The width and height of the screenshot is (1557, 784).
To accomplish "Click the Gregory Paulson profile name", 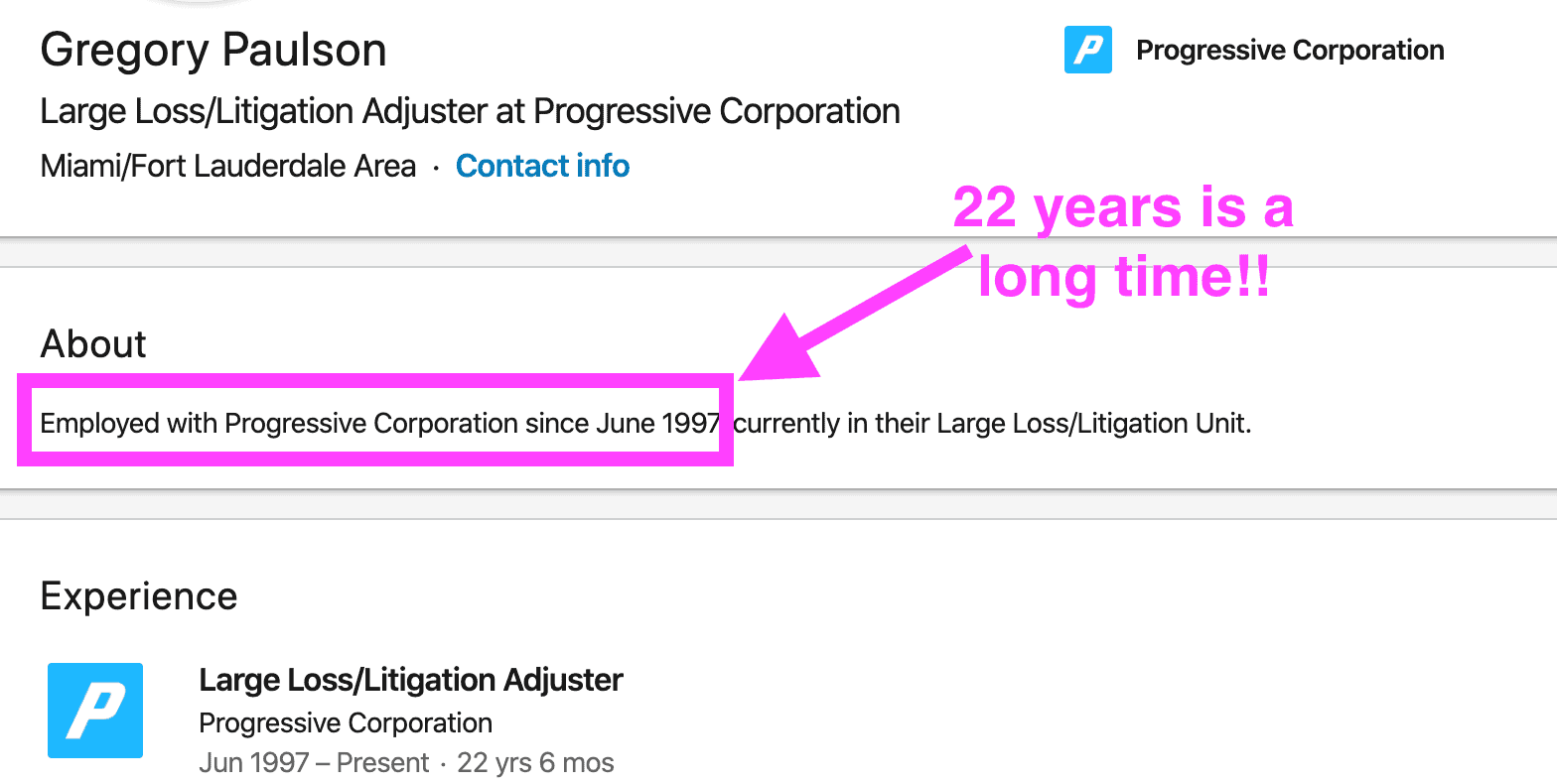I will (213, 50).
